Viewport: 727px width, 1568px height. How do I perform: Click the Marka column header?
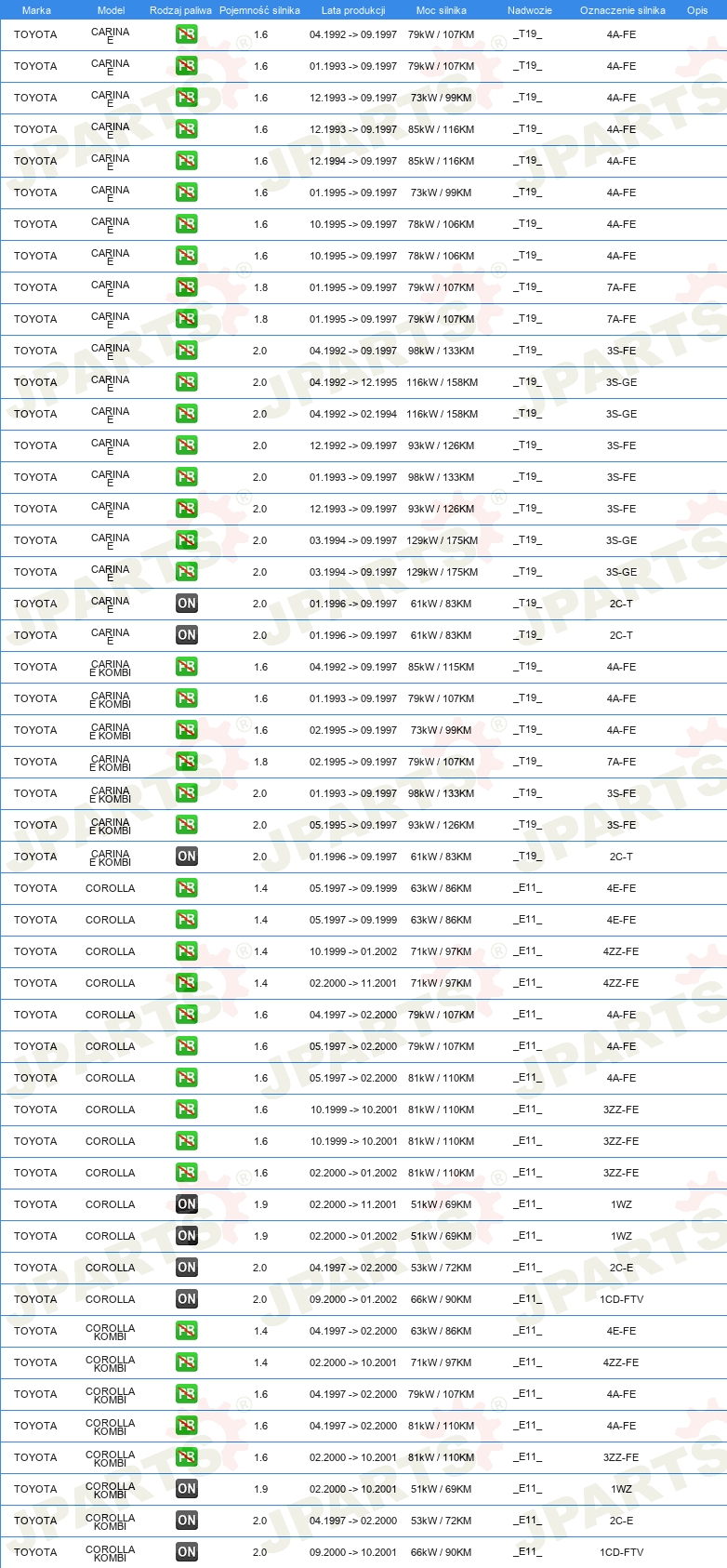(36, 10)
